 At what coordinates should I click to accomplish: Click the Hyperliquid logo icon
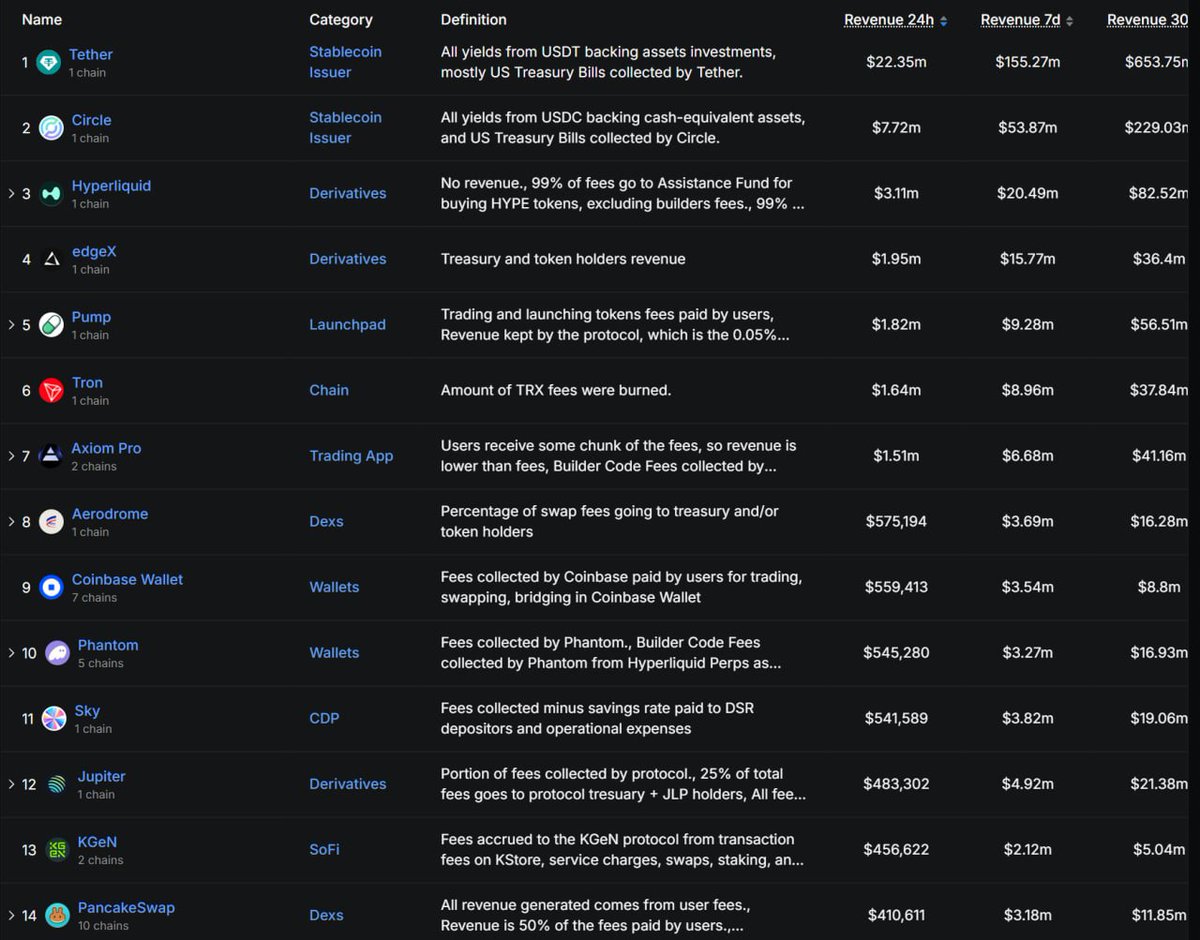coord(51,194)
